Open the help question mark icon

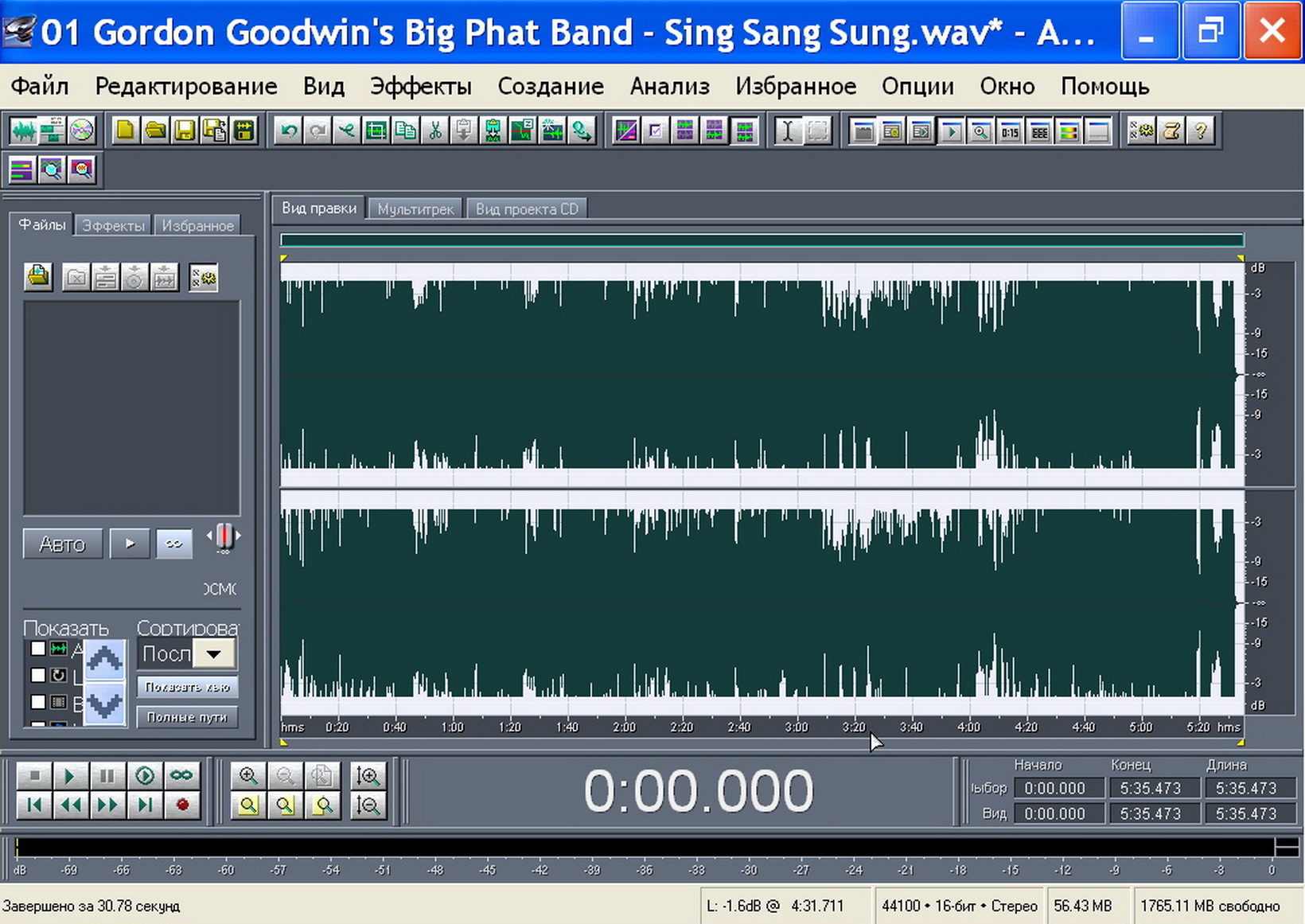click(1201, 131)
